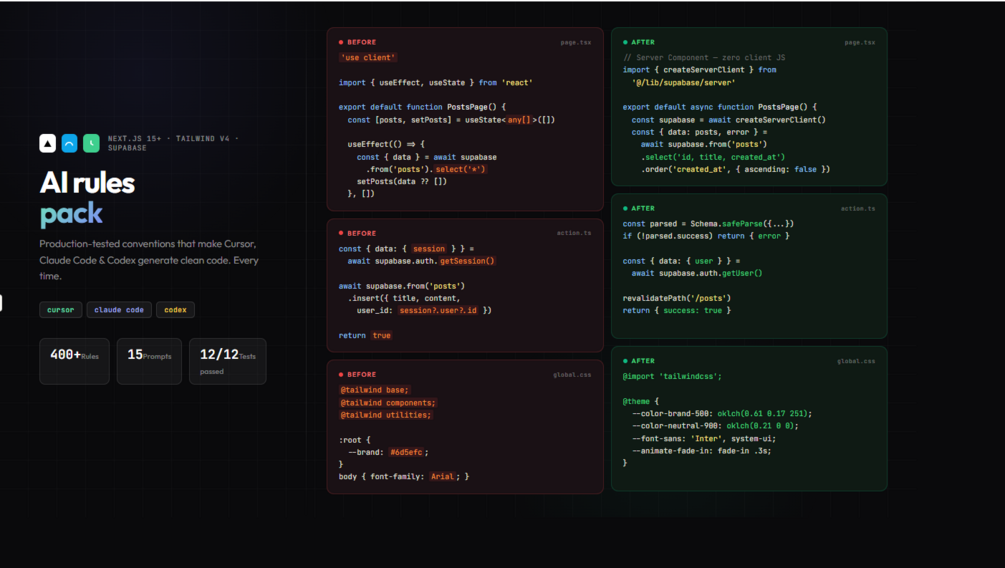1005x568 pixels.
Task: Click red BEFORE dot above 'use client' code
Action: [341, 42]
